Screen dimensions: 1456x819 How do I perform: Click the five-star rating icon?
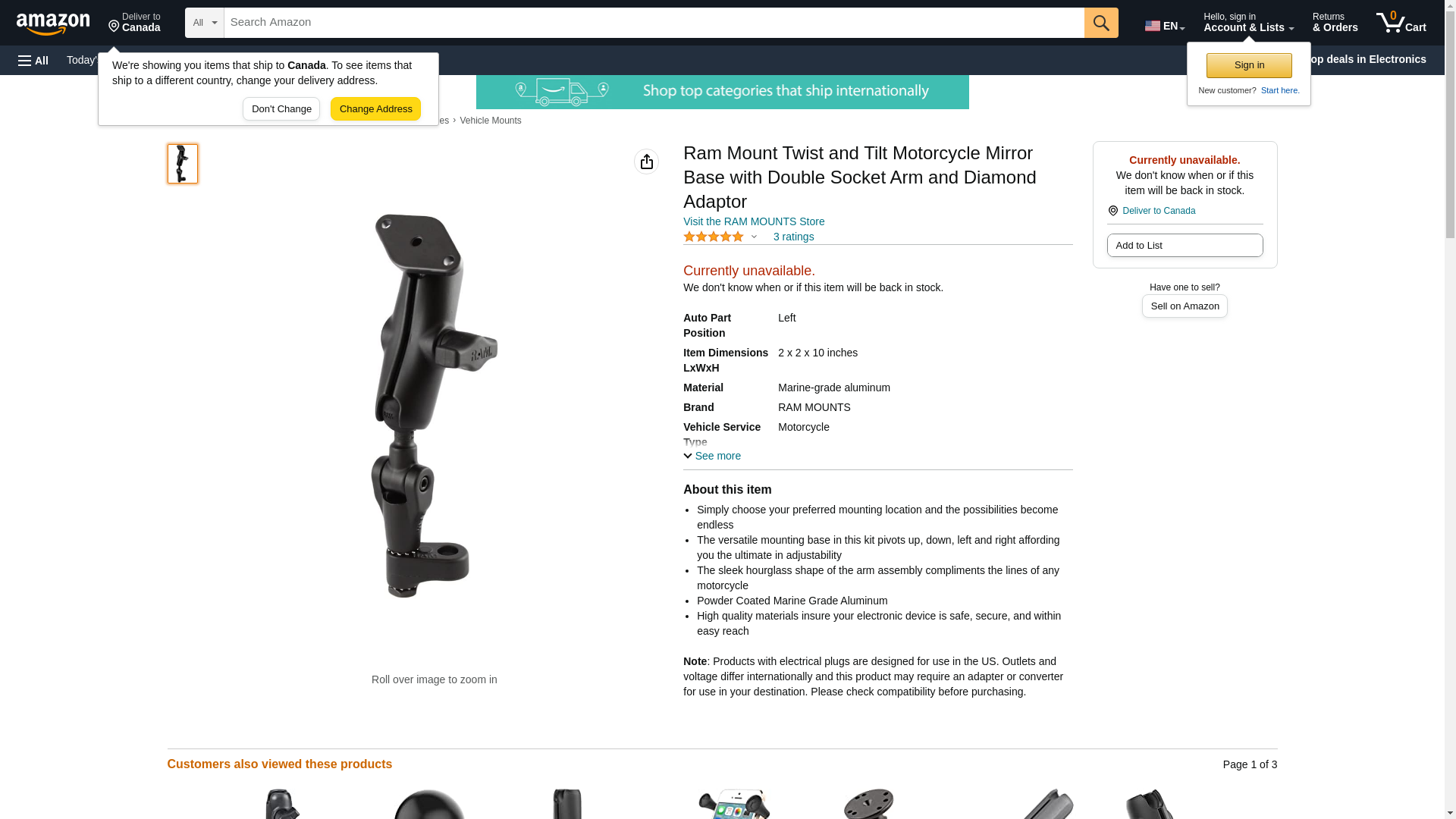pyautogui.click(x=714, y=237)
